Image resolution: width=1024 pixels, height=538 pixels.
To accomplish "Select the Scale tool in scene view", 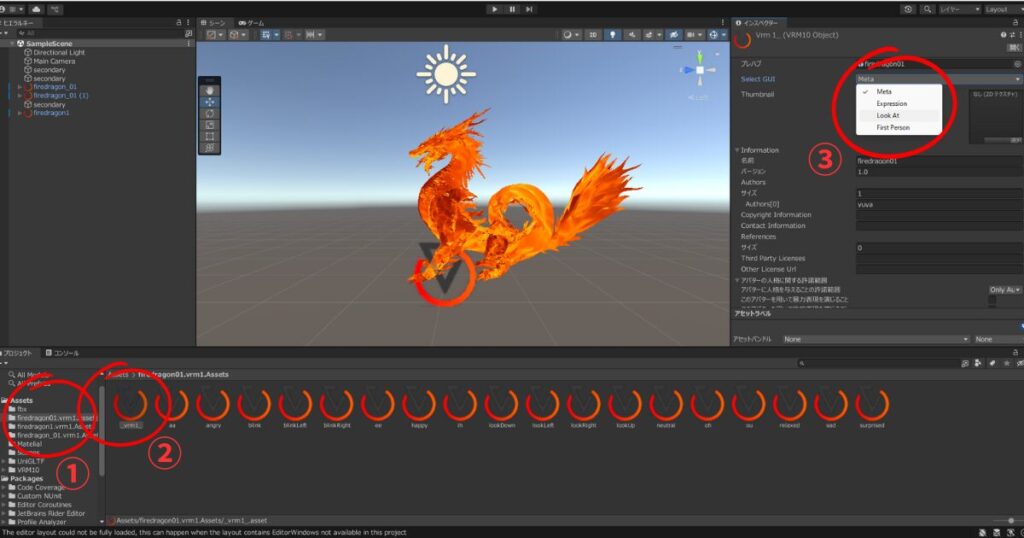I will [210, 125].
